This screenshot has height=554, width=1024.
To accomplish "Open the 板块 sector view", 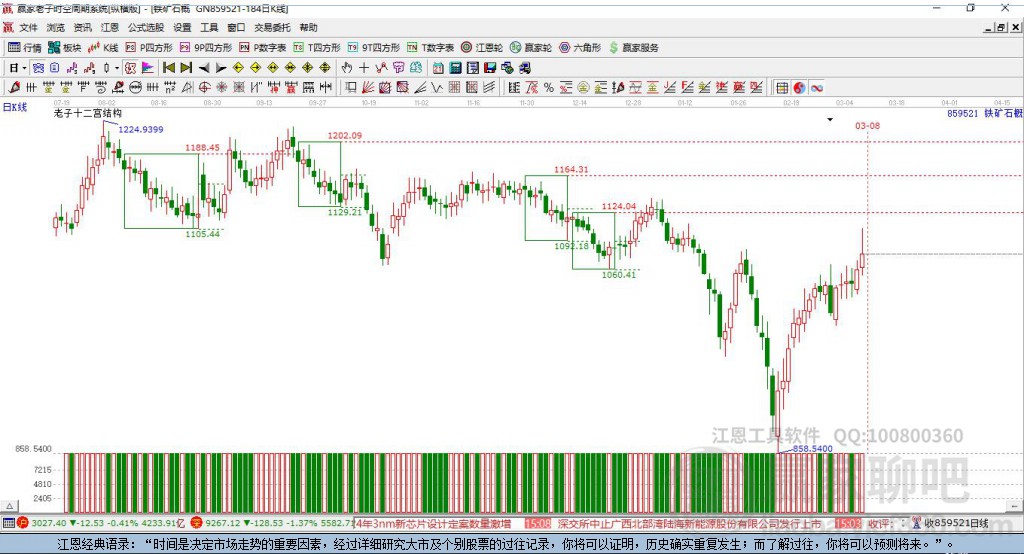I will tap(64, 48).
